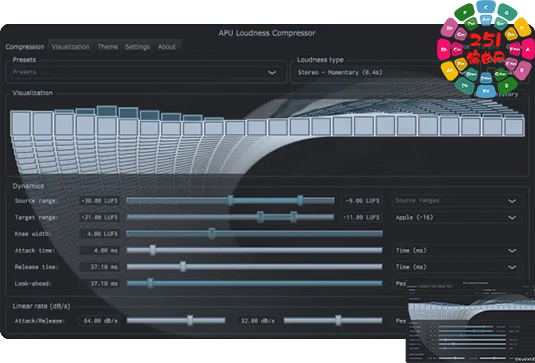This screenshot has height=363, width=535.
Task: Click the Release time slider handle
Action: pyautogui.click(x=183, y=267)
